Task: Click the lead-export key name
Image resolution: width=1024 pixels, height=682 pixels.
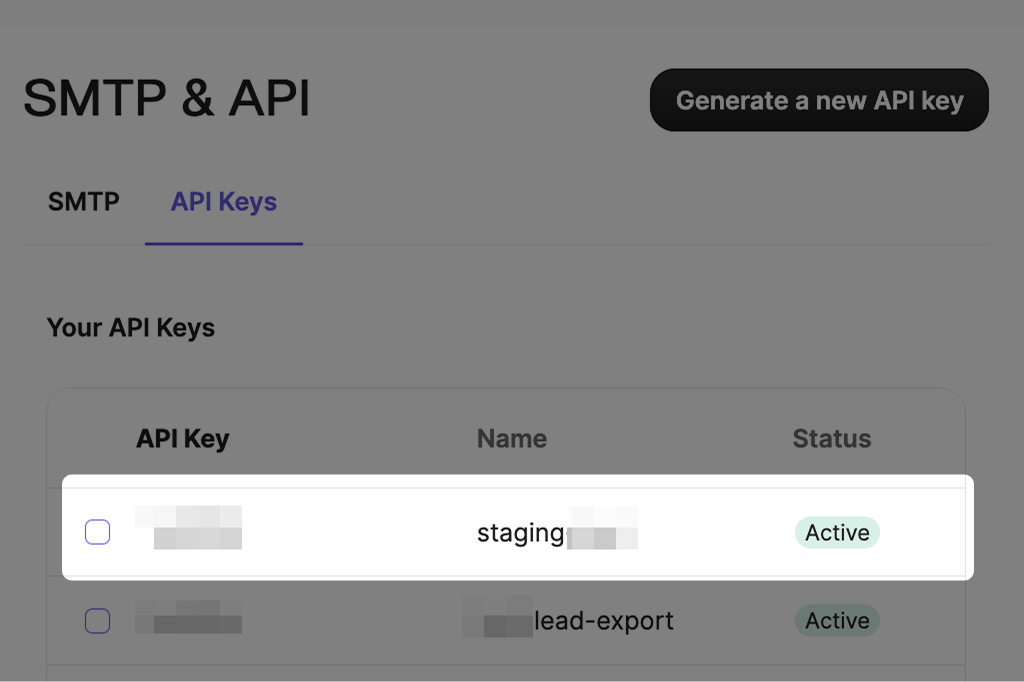Action: (x=604, y=621)
